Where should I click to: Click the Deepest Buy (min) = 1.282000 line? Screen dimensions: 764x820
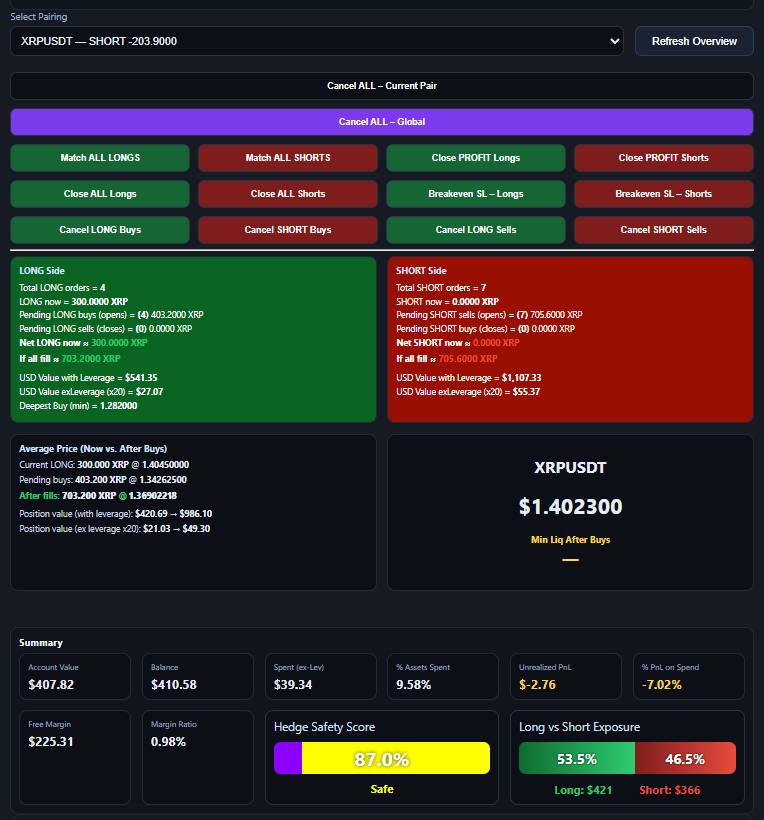click(x=78, y=406)
